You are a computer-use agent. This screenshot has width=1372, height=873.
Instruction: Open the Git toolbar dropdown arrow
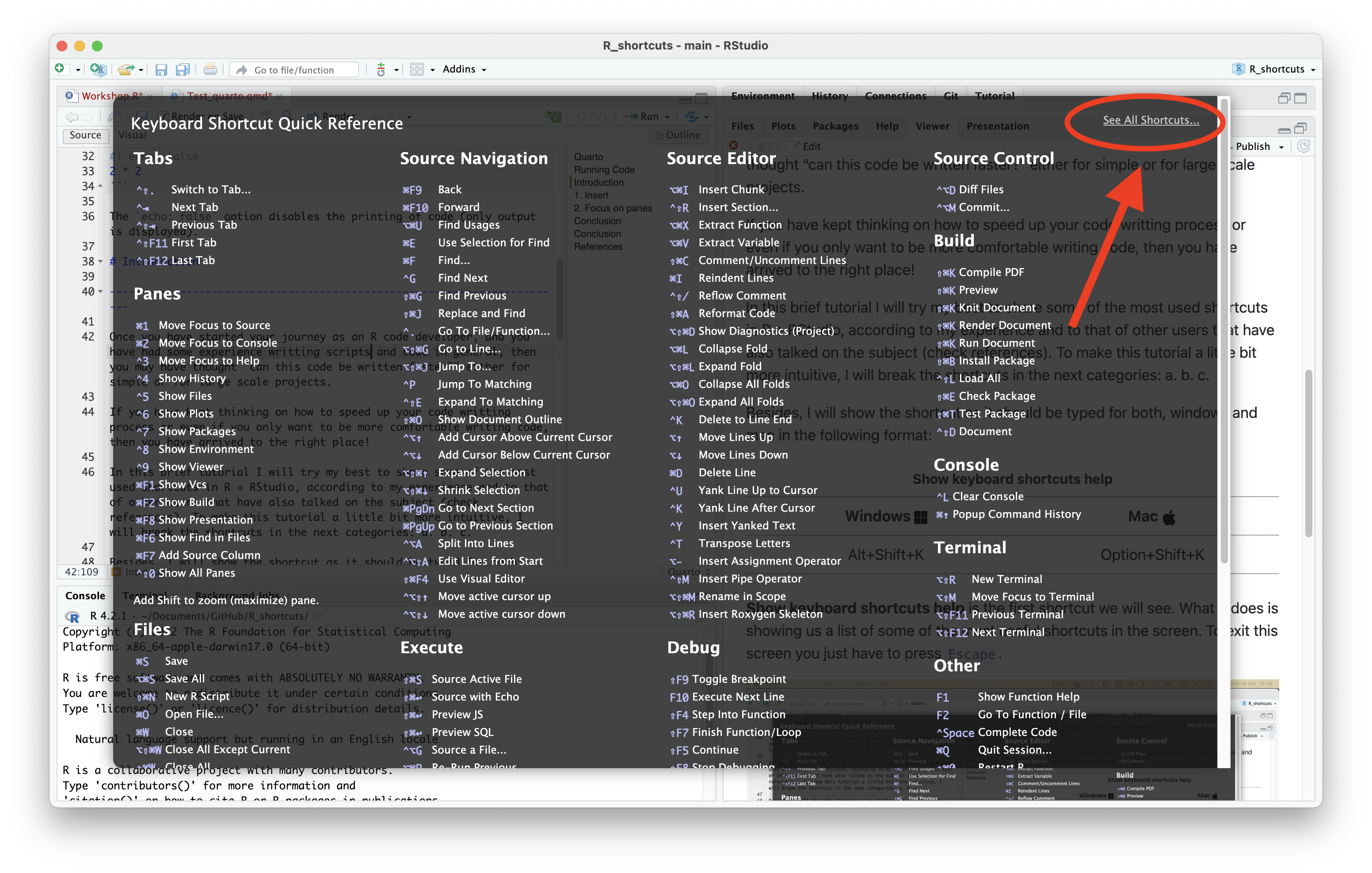(x=396, y=70)
